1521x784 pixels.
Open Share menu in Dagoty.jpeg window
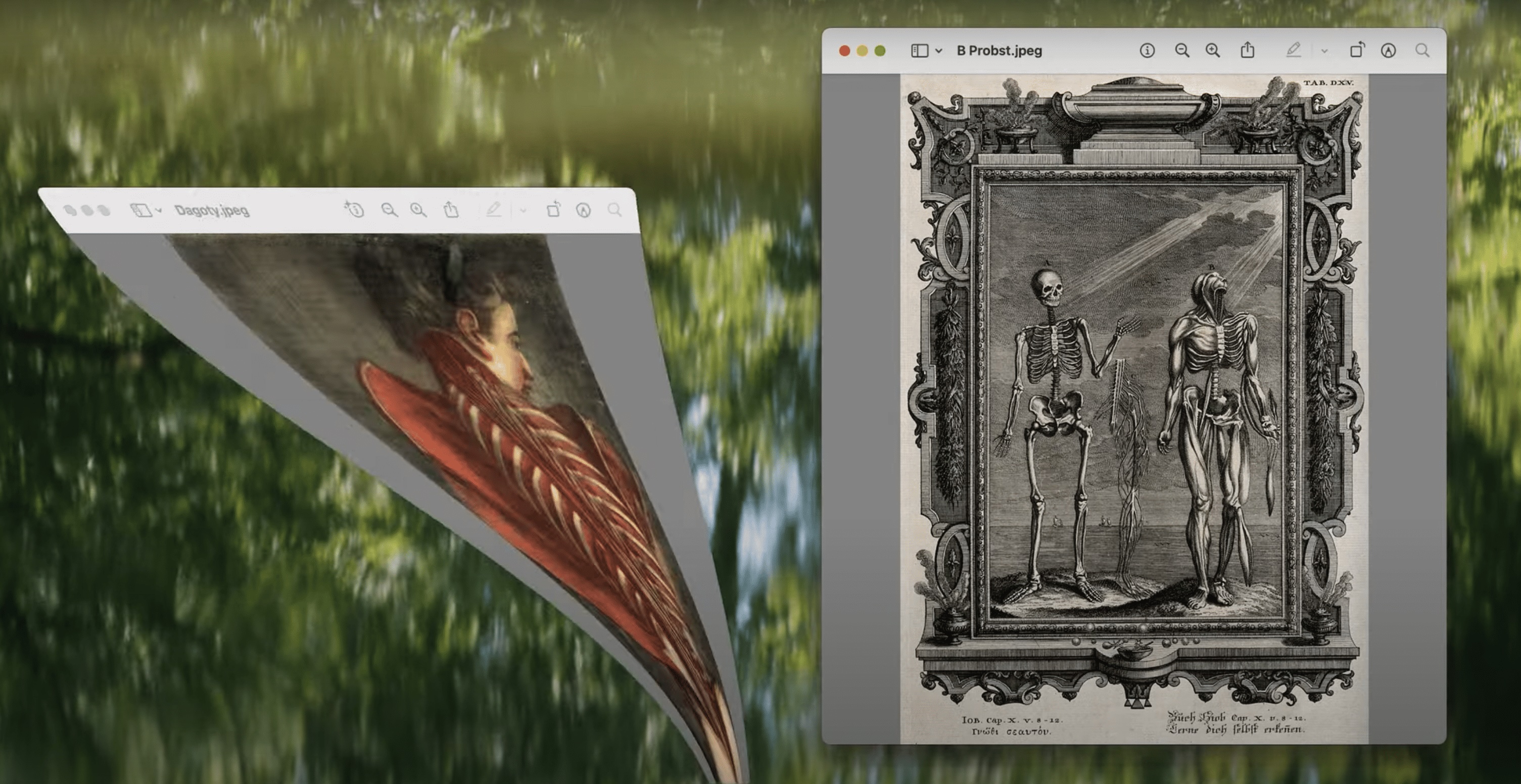coord(451,210)
